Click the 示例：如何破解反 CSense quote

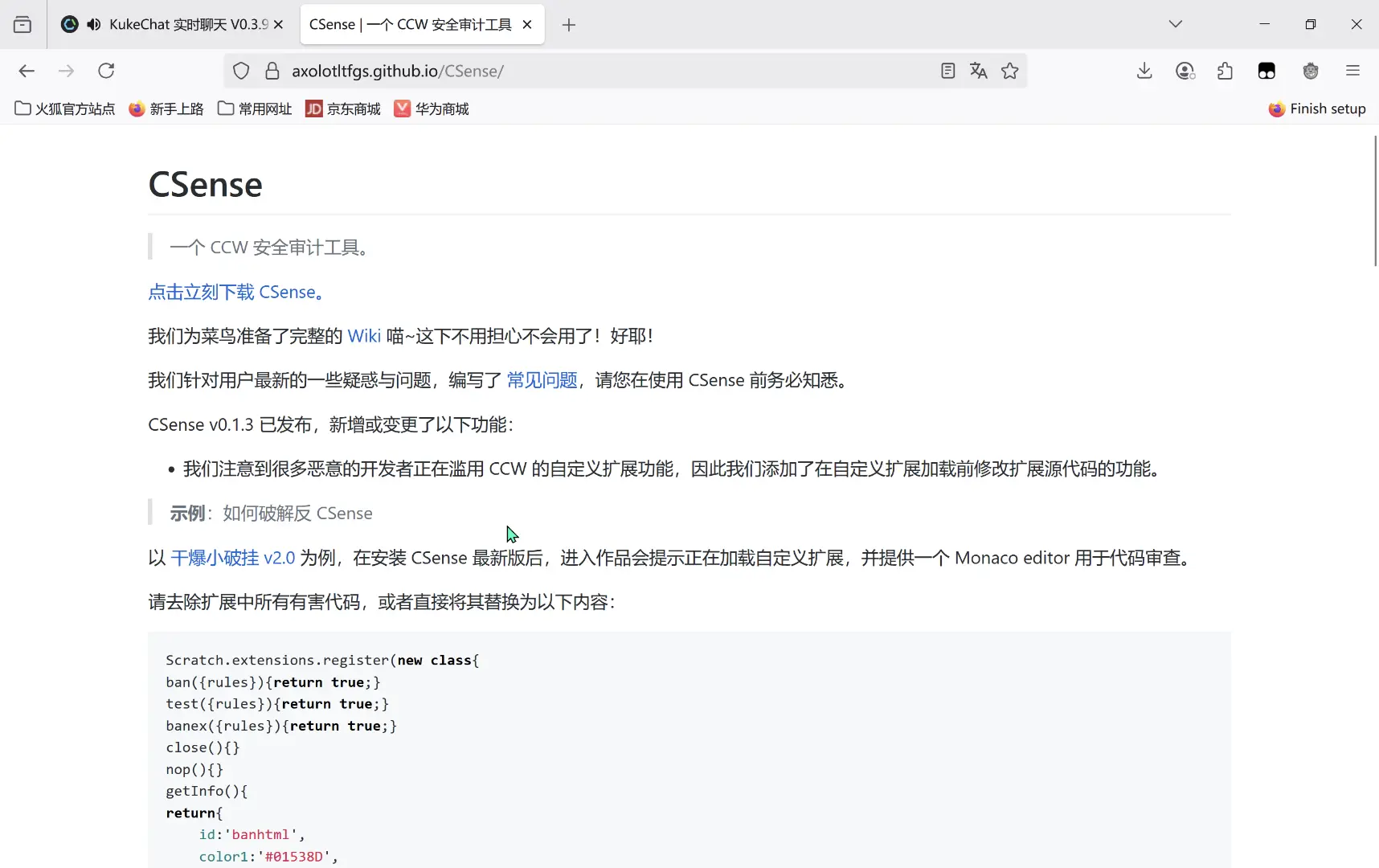pyautogui.click(x=271, y=514)
